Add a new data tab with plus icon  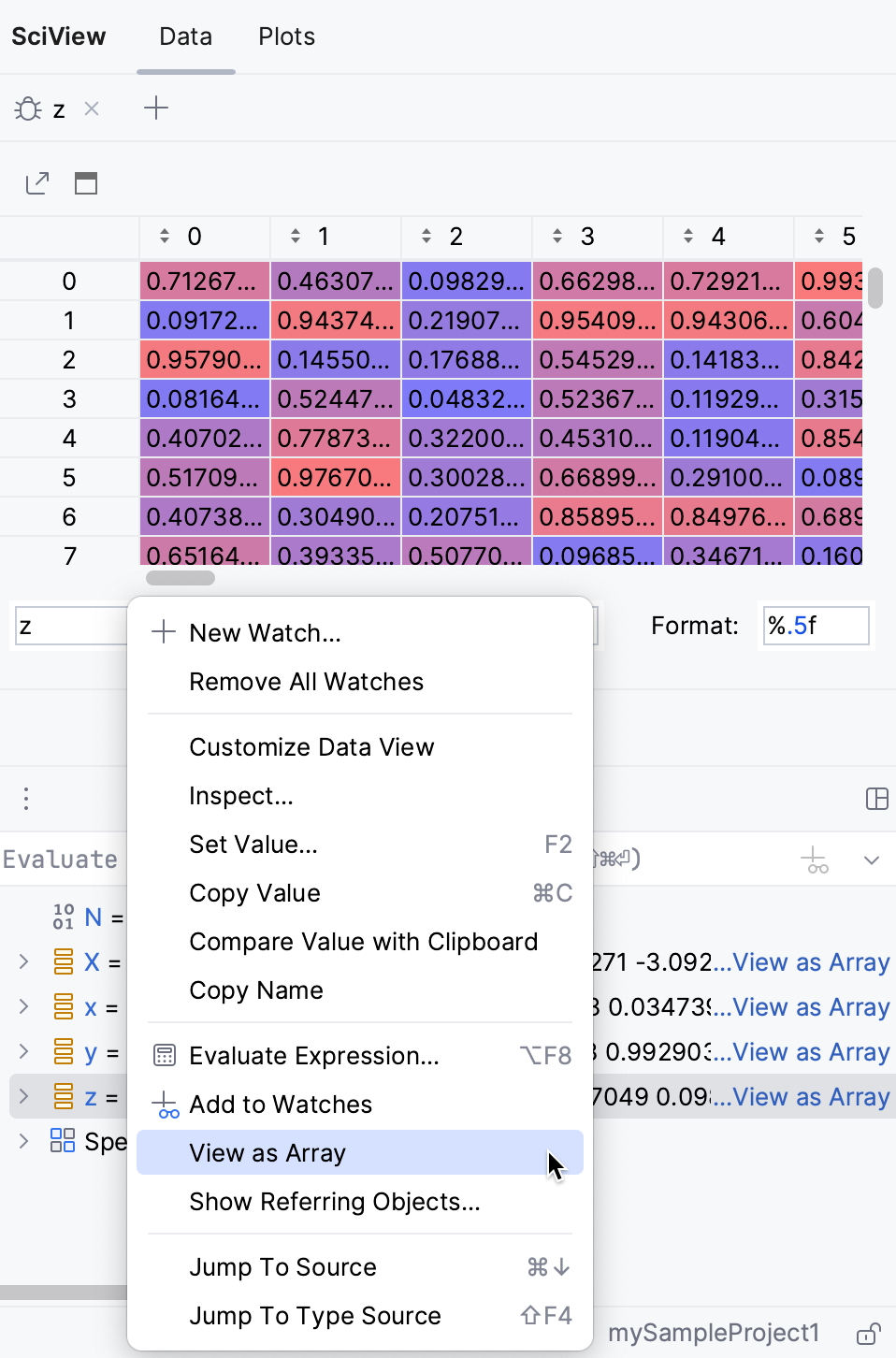click(156, 108)
